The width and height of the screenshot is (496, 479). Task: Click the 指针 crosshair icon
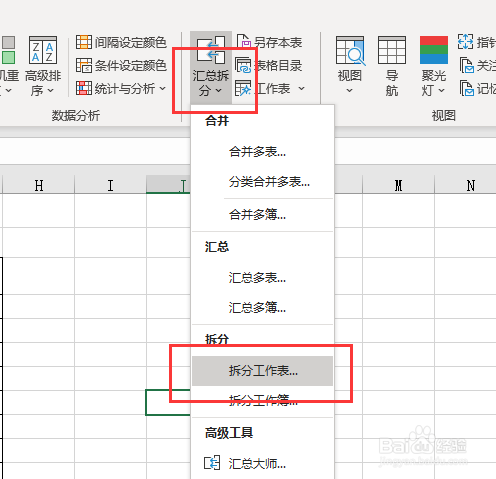(465, 42)
